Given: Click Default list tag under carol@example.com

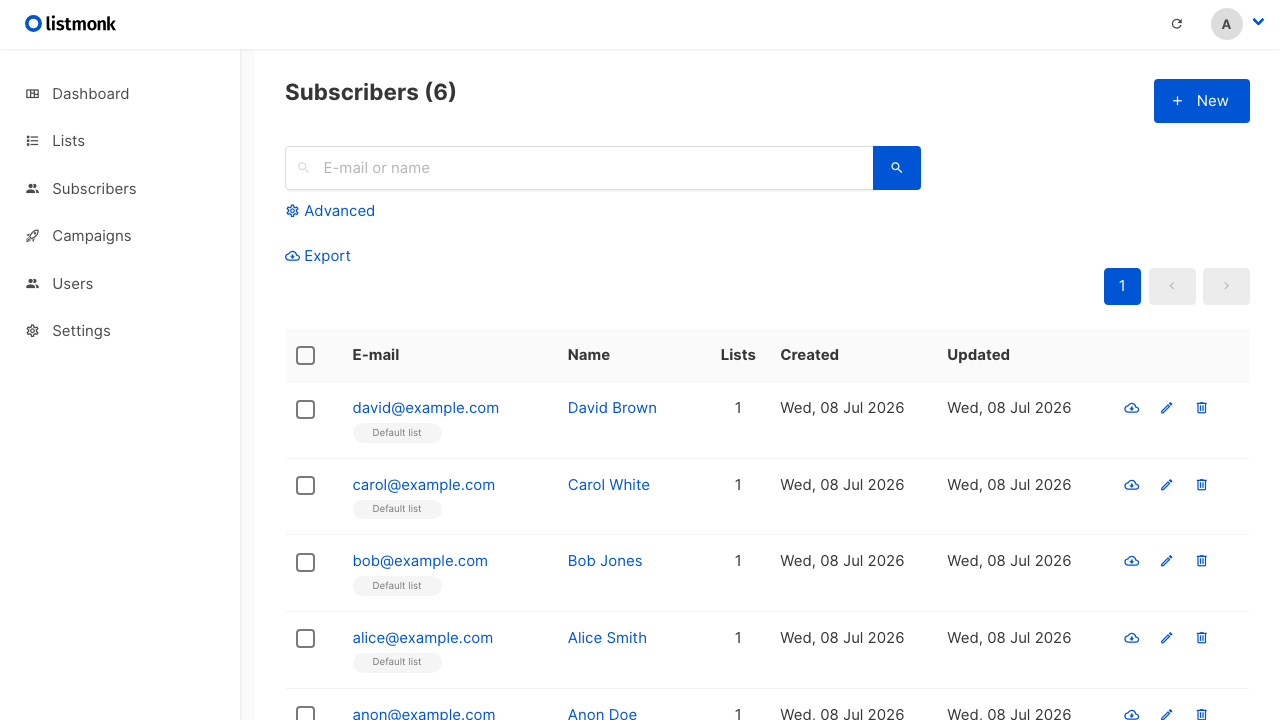Looking at the screenshot, I should [397, 509].
